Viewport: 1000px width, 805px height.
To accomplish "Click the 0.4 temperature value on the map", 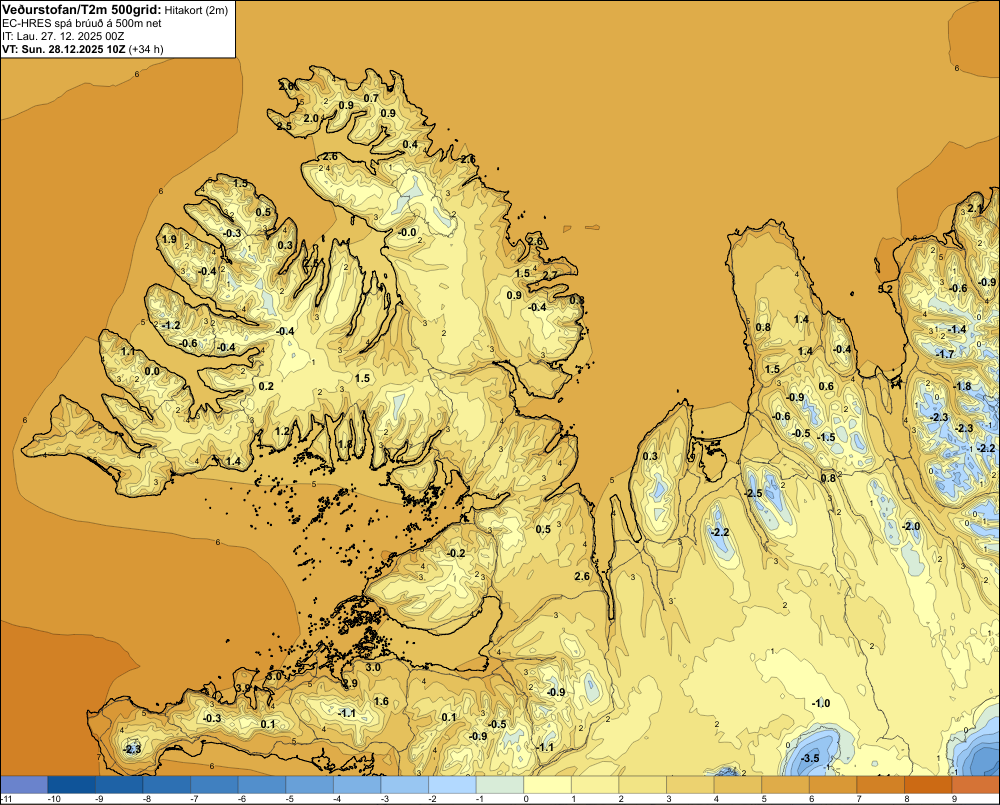I will coord(410,144).
